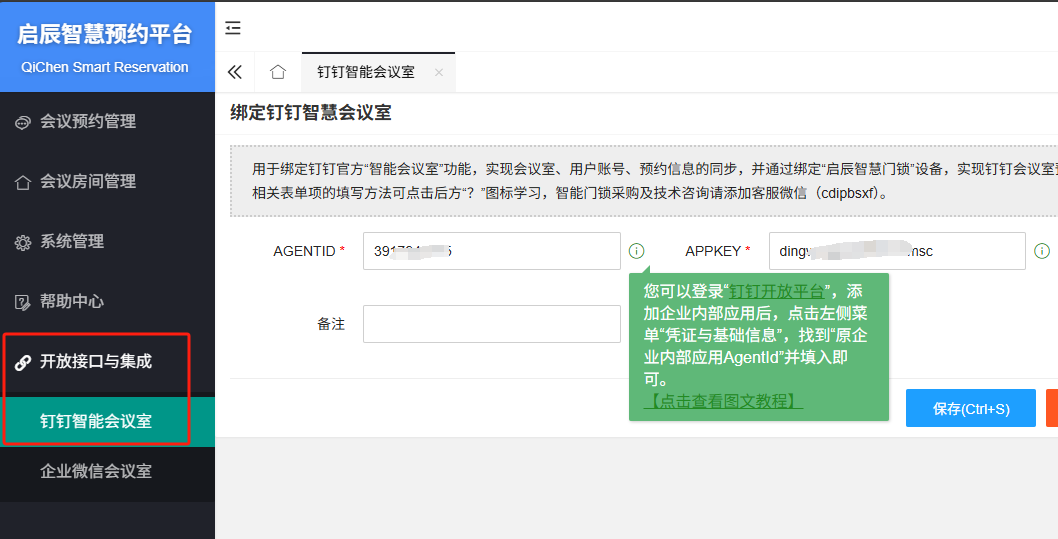Open the 钉钉开放平台 link in tooltip

click(776, 291)
